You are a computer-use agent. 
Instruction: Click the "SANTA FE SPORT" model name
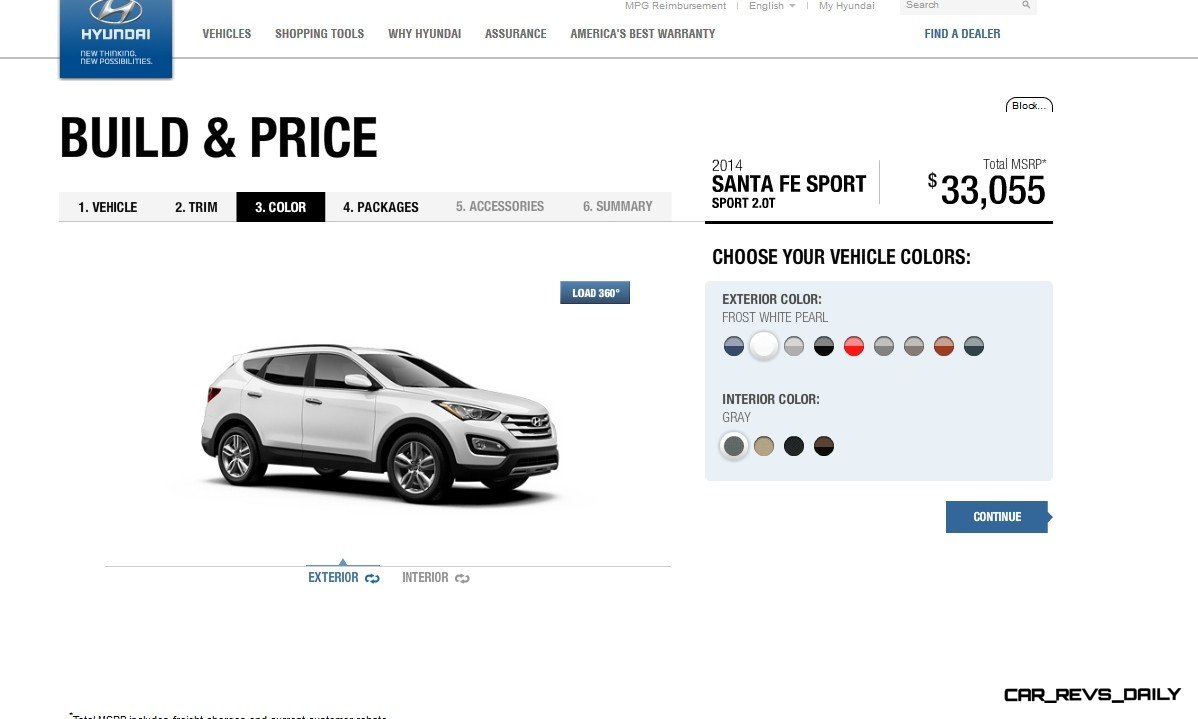(x=788, y=184)
